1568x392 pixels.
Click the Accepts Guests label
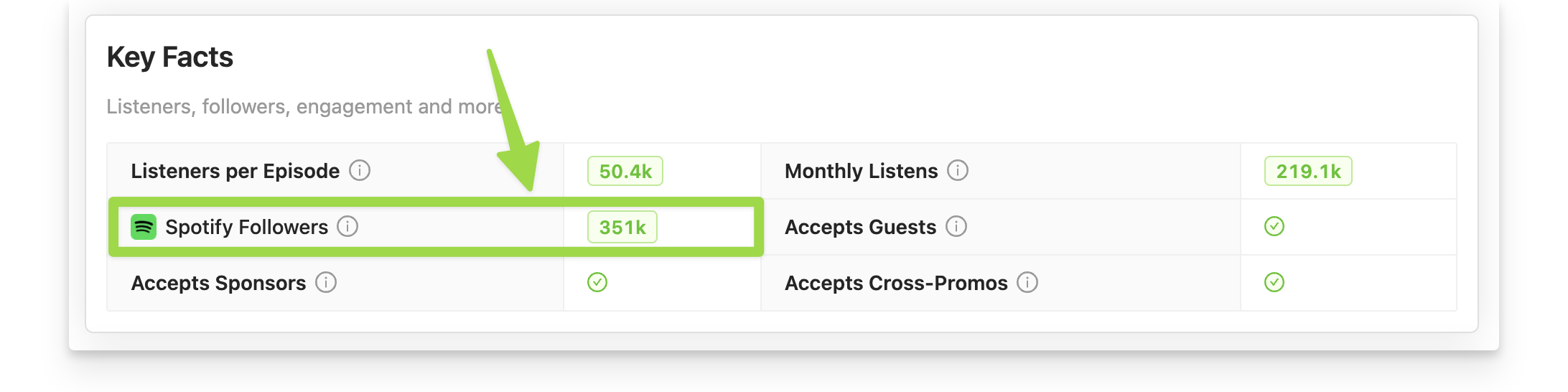pos(860,228)
